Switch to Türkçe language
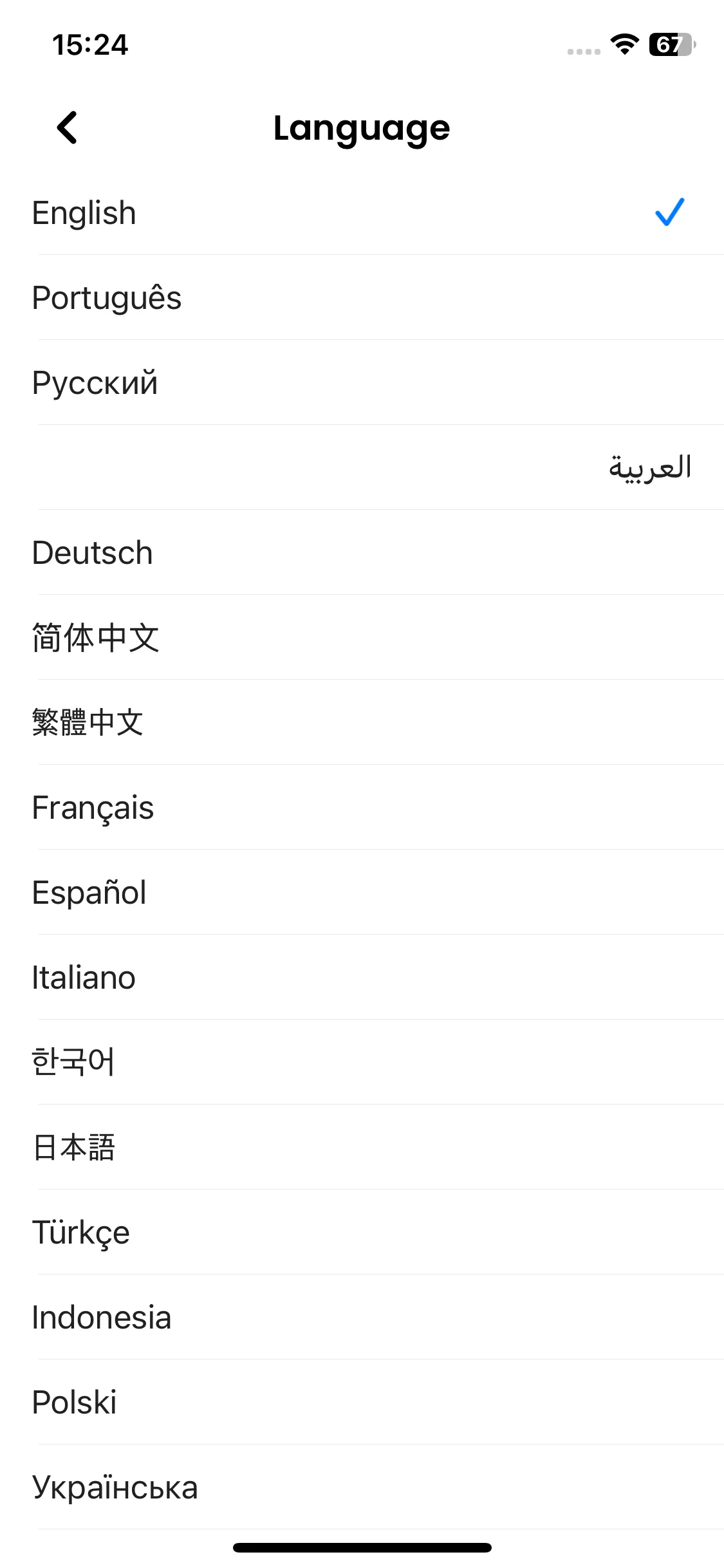The image size is (724, 1568). click(x=362, y=1232)
